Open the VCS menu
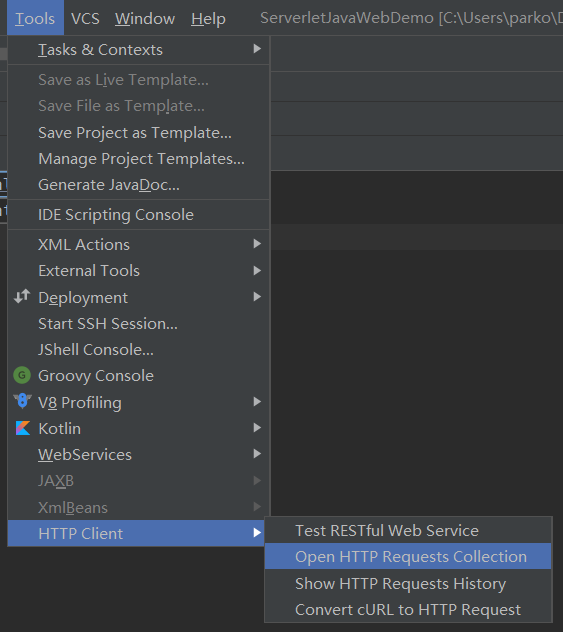The height and width of the screenshot is (632, 563). [x=85, y=19]
